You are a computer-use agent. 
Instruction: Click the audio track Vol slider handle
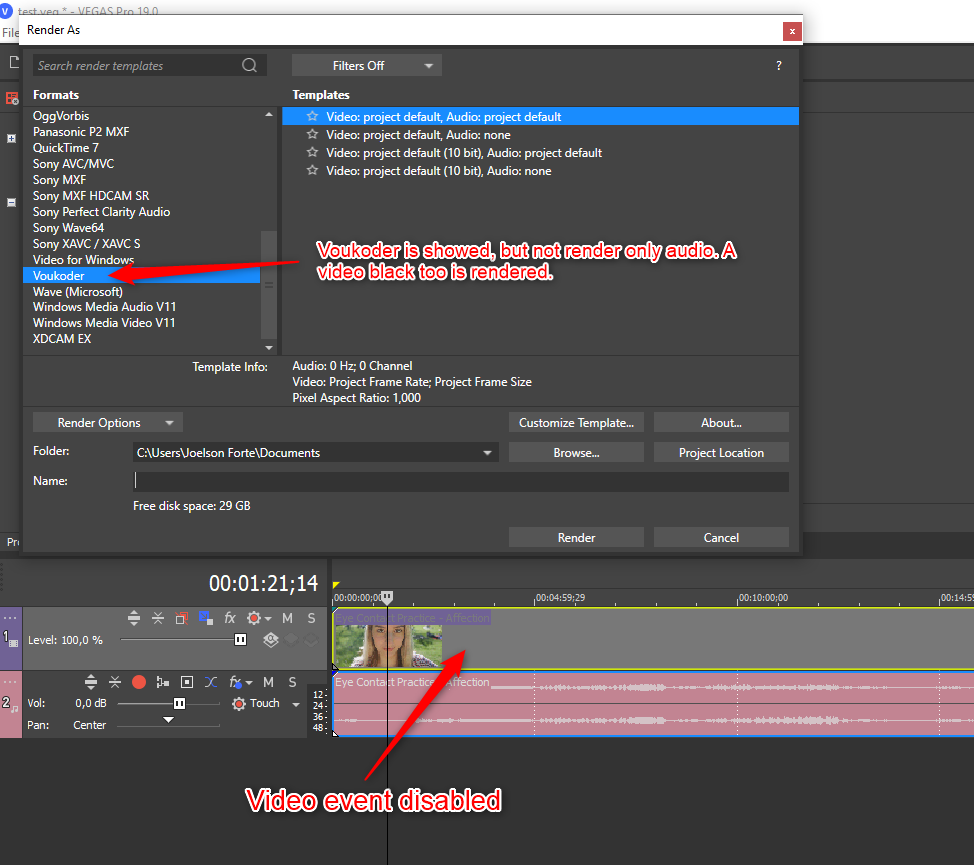pyautogui.click(x=179, y=703)
